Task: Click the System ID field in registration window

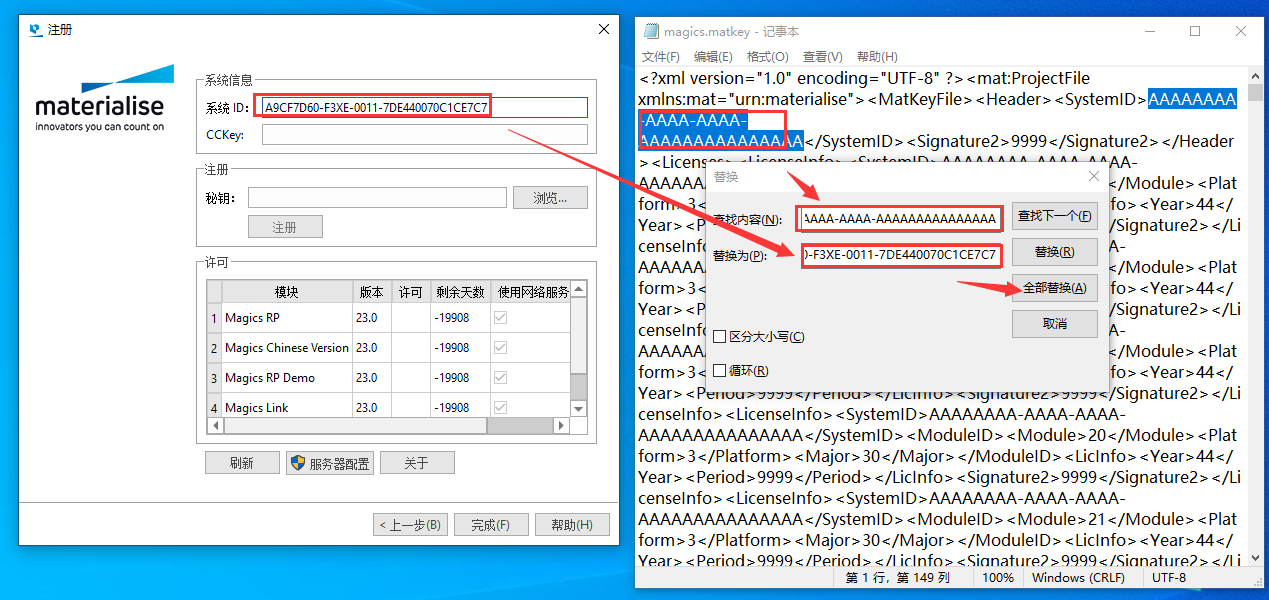Action: 423,107
